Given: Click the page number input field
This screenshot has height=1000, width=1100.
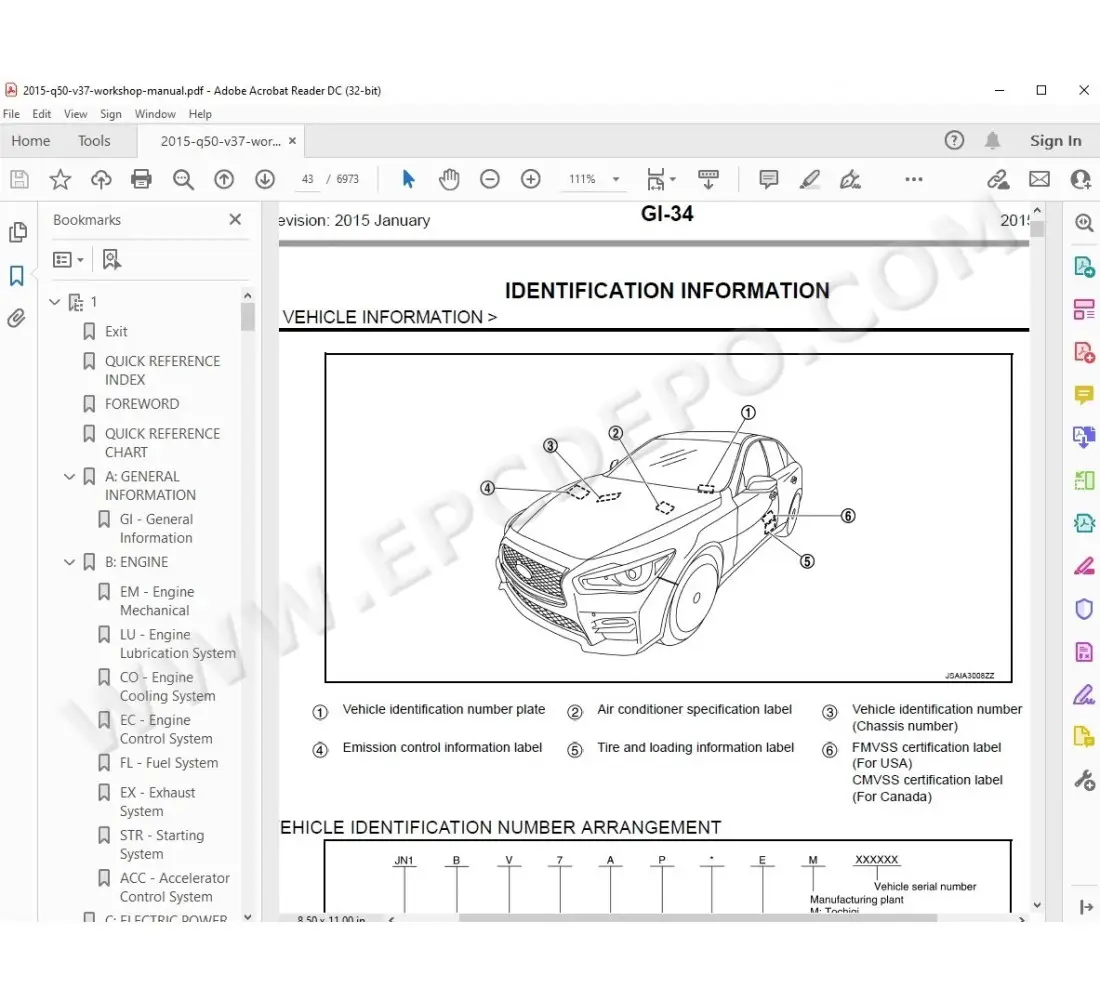Looking at the screenshot, I should click(x=307, y=179).
